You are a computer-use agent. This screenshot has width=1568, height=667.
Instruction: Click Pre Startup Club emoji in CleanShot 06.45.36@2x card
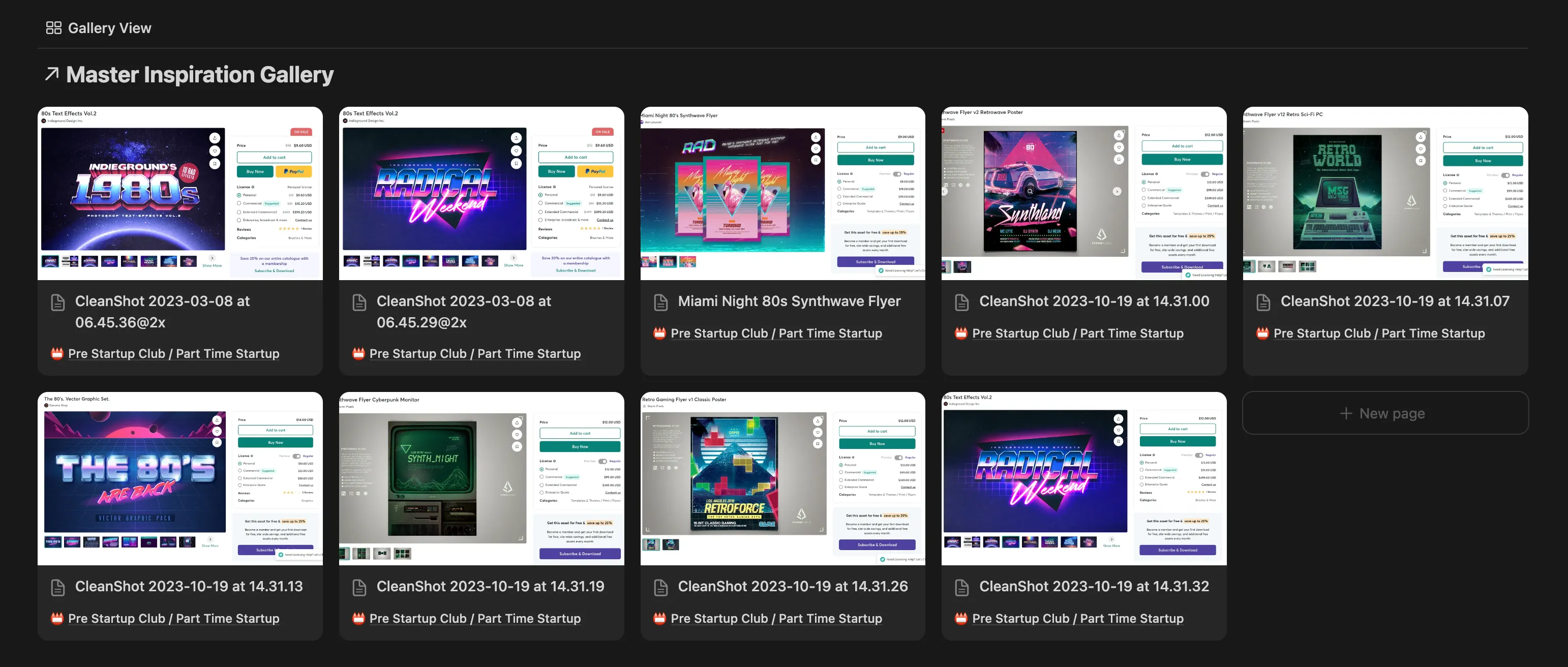click(x=57, y=353)
